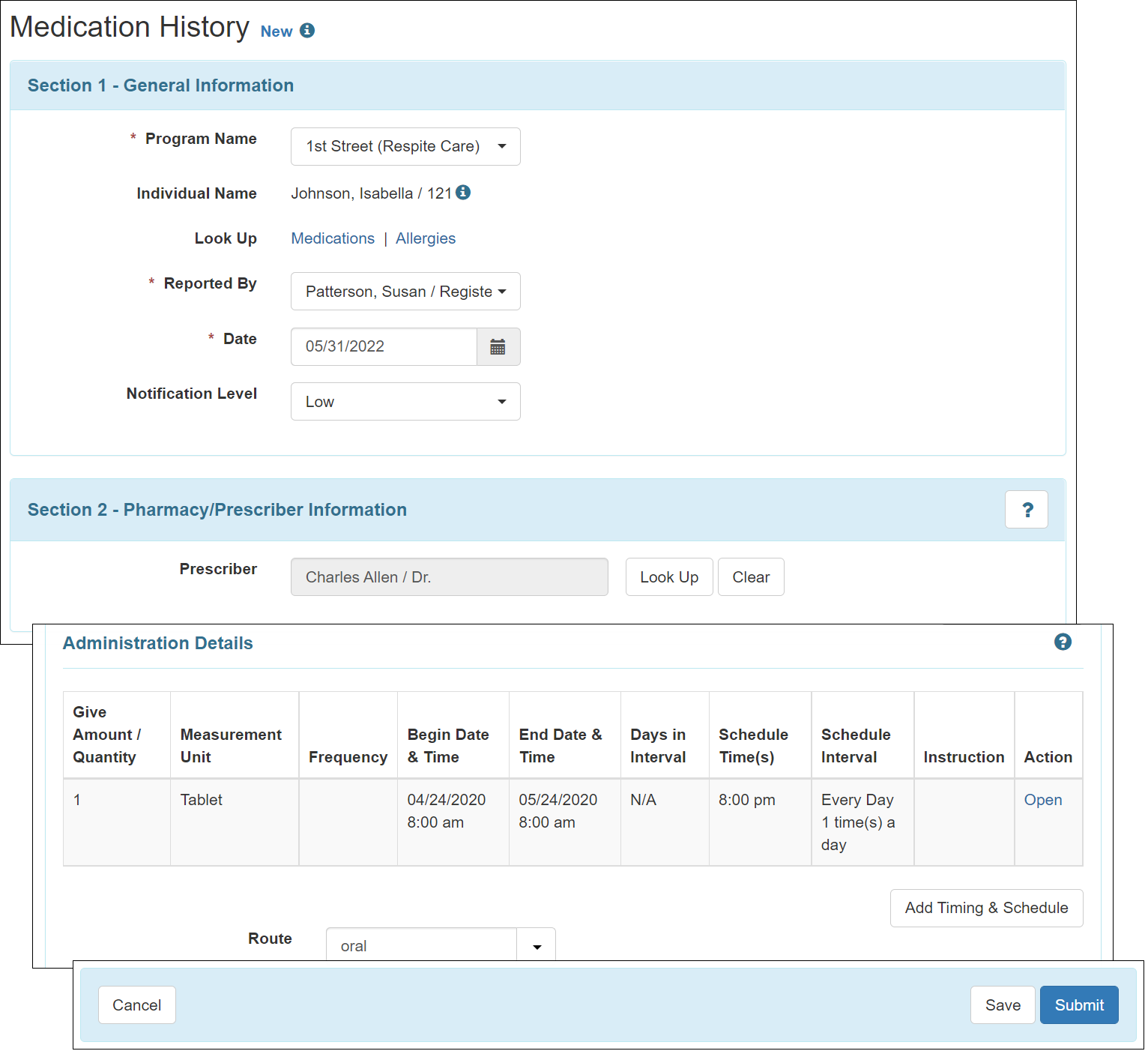The height and width of the screenshot is (1054, 1148).
Task: Open the info tooltip next to New
Action: [307, 31]
